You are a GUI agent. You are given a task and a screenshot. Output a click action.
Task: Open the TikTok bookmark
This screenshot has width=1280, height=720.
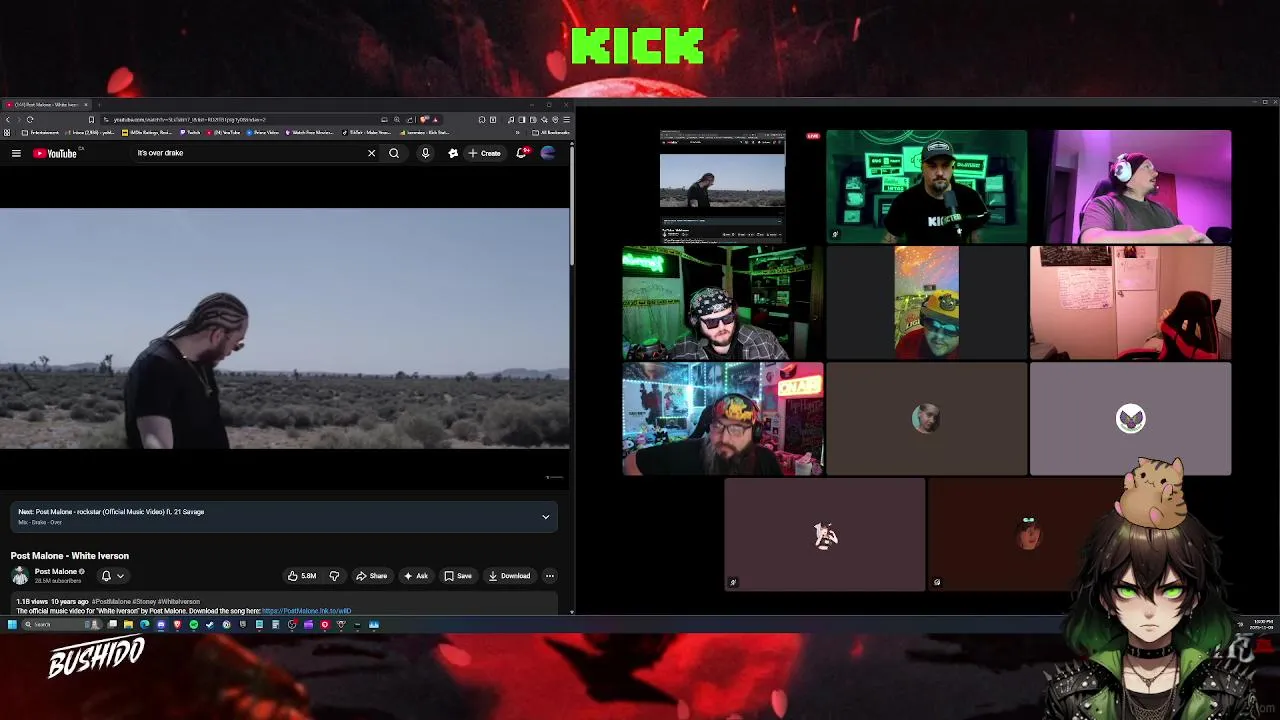366,132
